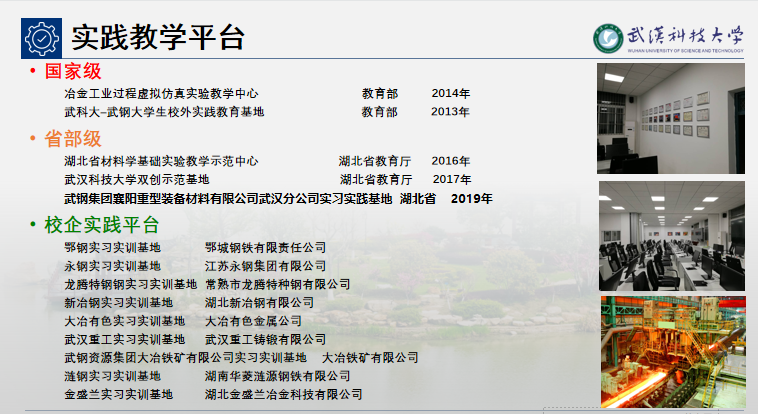
Task: Select the line 冶金工业过程虚拟仿真实验教学中心
Action: click(161, 93)
